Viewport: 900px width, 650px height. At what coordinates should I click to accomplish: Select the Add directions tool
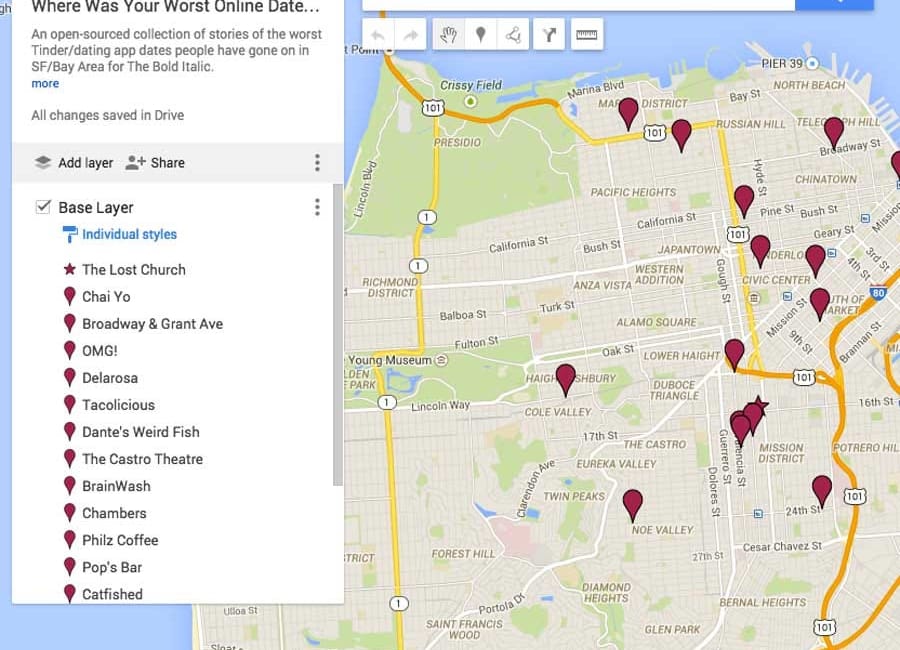[x=549, y=33]
